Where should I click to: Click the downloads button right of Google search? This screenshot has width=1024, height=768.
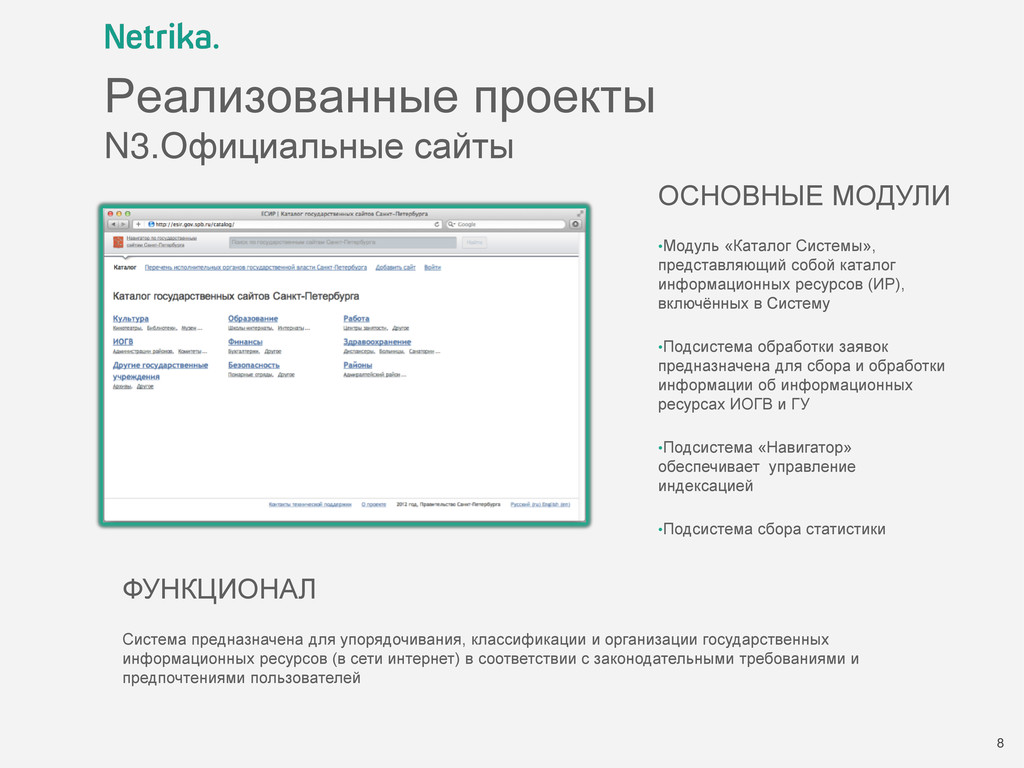click(575, 224)
